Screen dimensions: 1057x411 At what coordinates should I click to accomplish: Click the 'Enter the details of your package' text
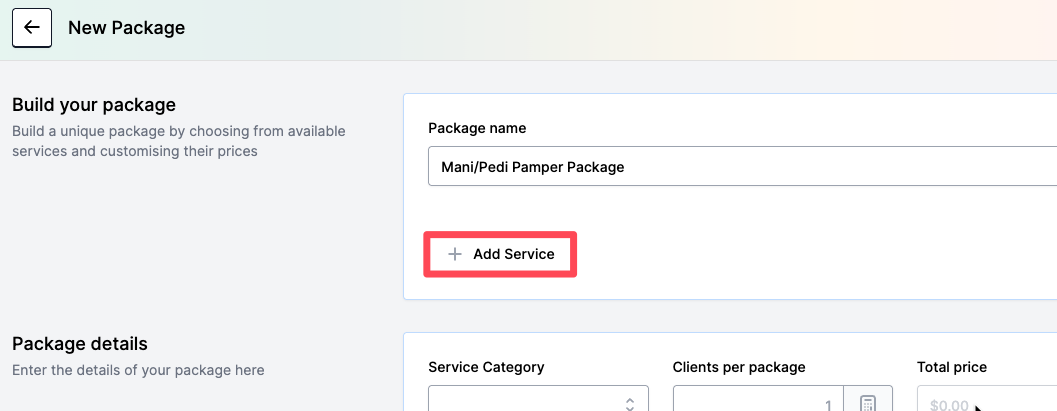(x=138, y=370)
